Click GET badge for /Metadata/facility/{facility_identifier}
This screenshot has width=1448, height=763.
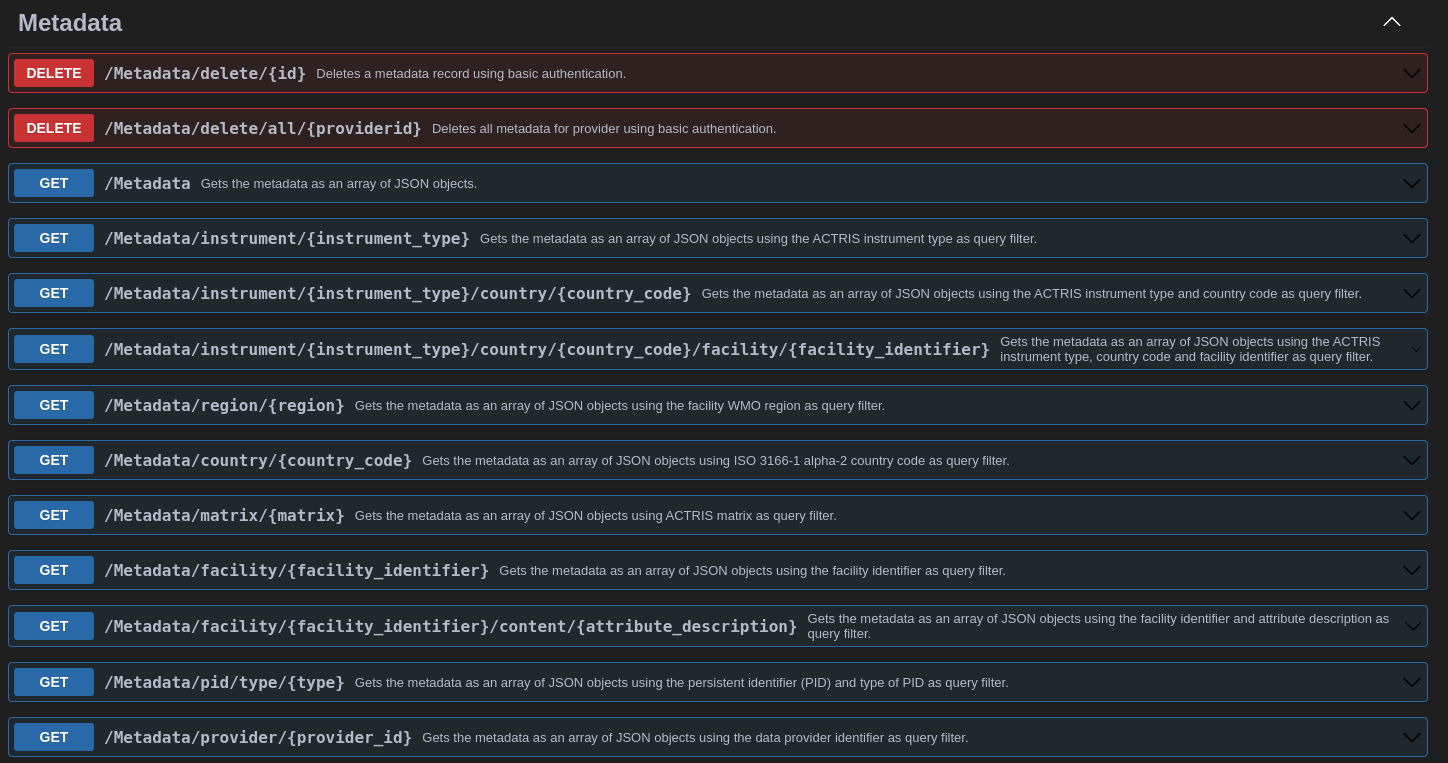pos(54,570)
